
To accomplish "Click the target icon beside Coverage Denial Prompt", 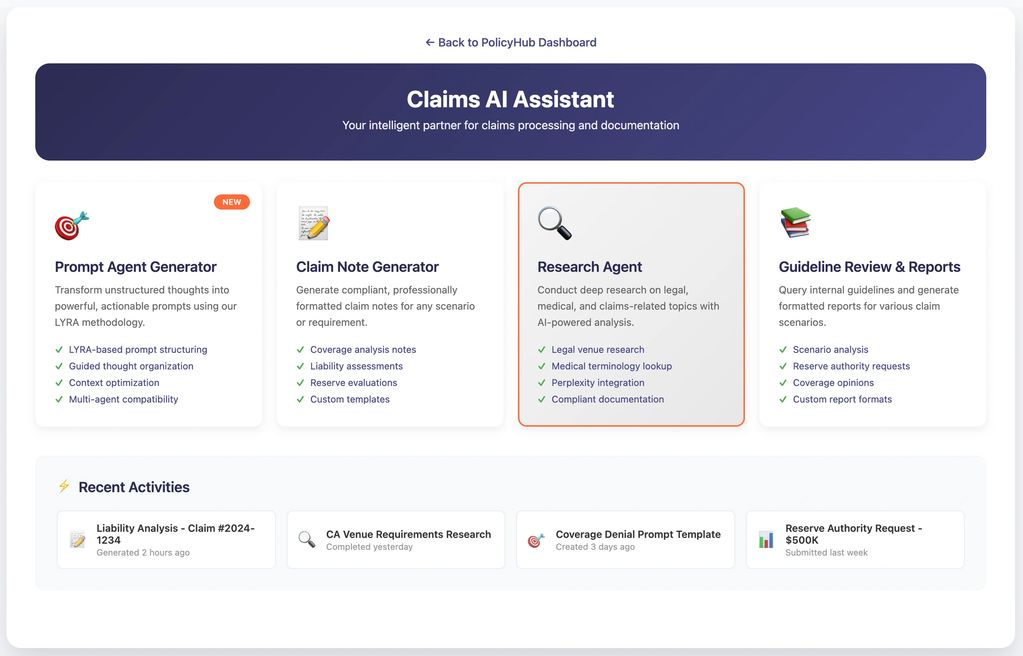I will pos(536,540).
